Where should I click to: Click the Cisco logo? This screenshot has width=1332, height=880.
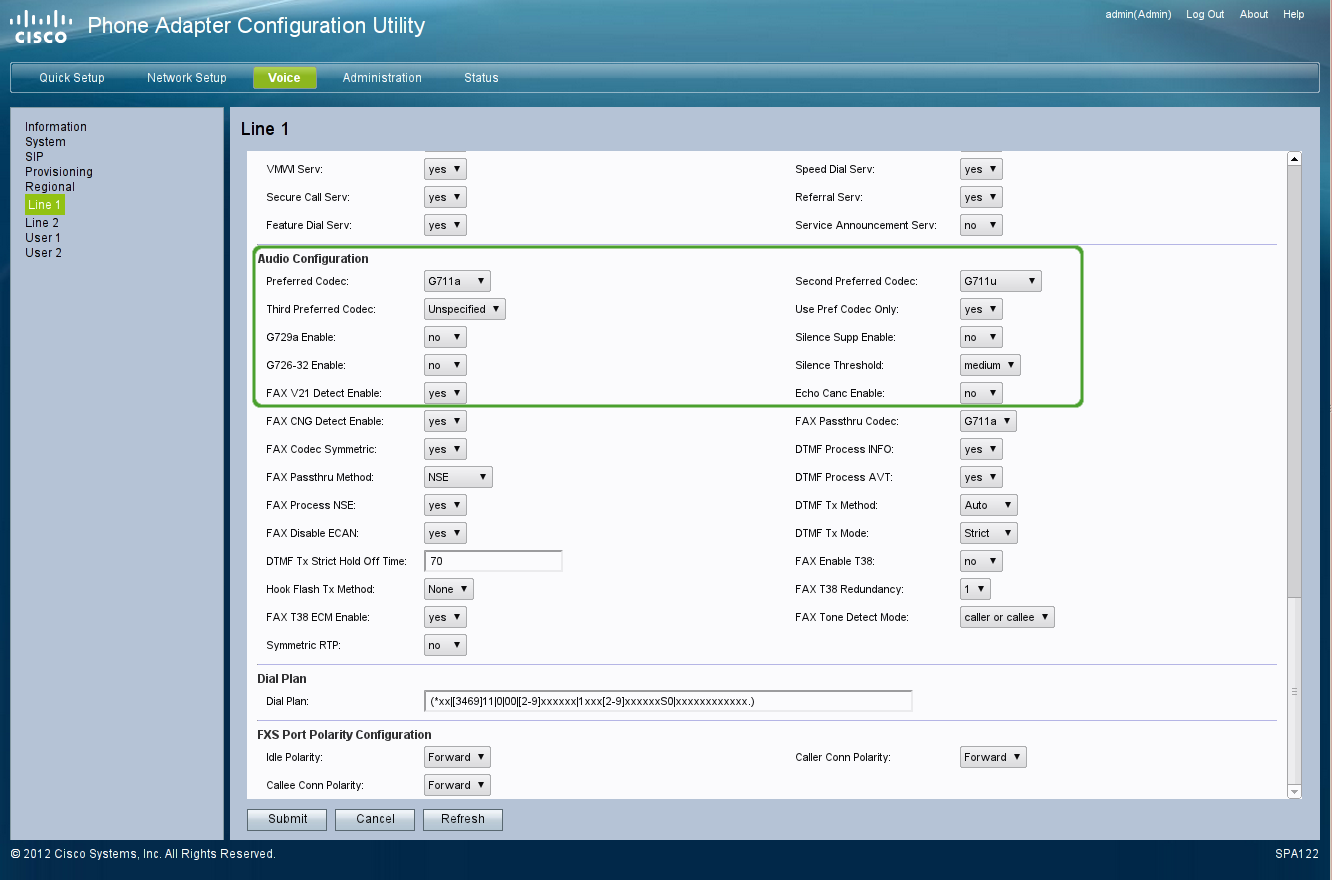coord(41,27)
